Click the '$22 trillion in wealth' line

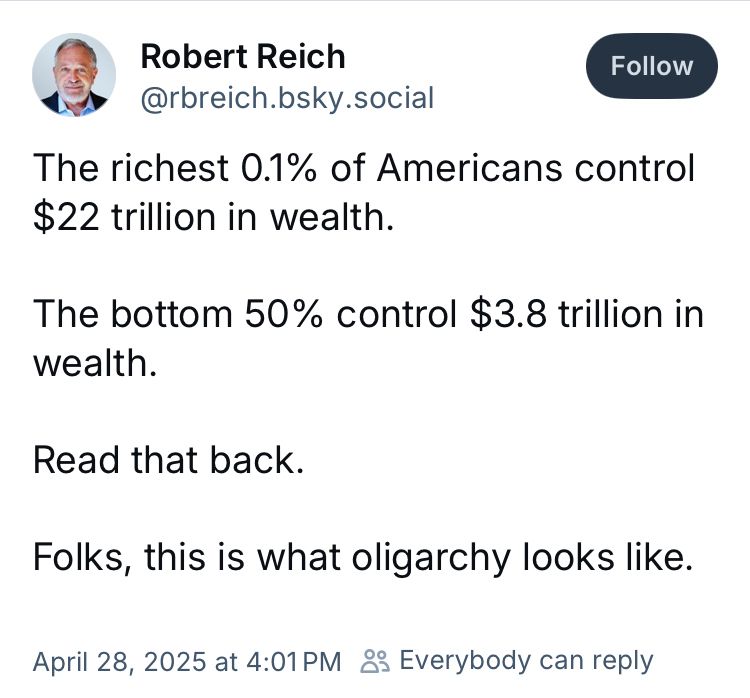(213, 217)
